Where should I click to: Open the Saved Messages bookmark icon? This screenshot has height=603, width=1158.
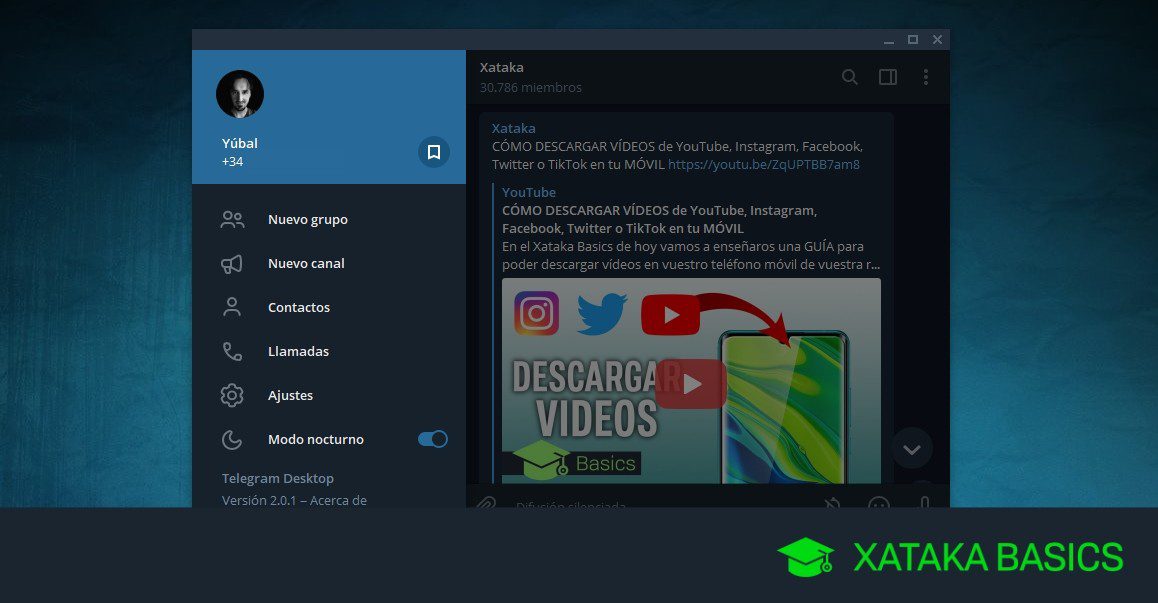(433, 151)
